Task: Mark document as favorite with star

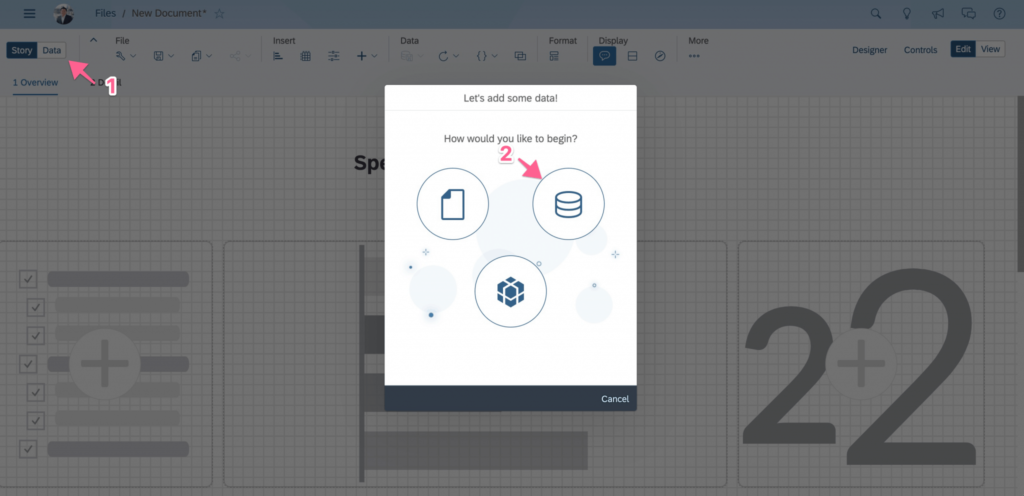Action: coord(219,14)
